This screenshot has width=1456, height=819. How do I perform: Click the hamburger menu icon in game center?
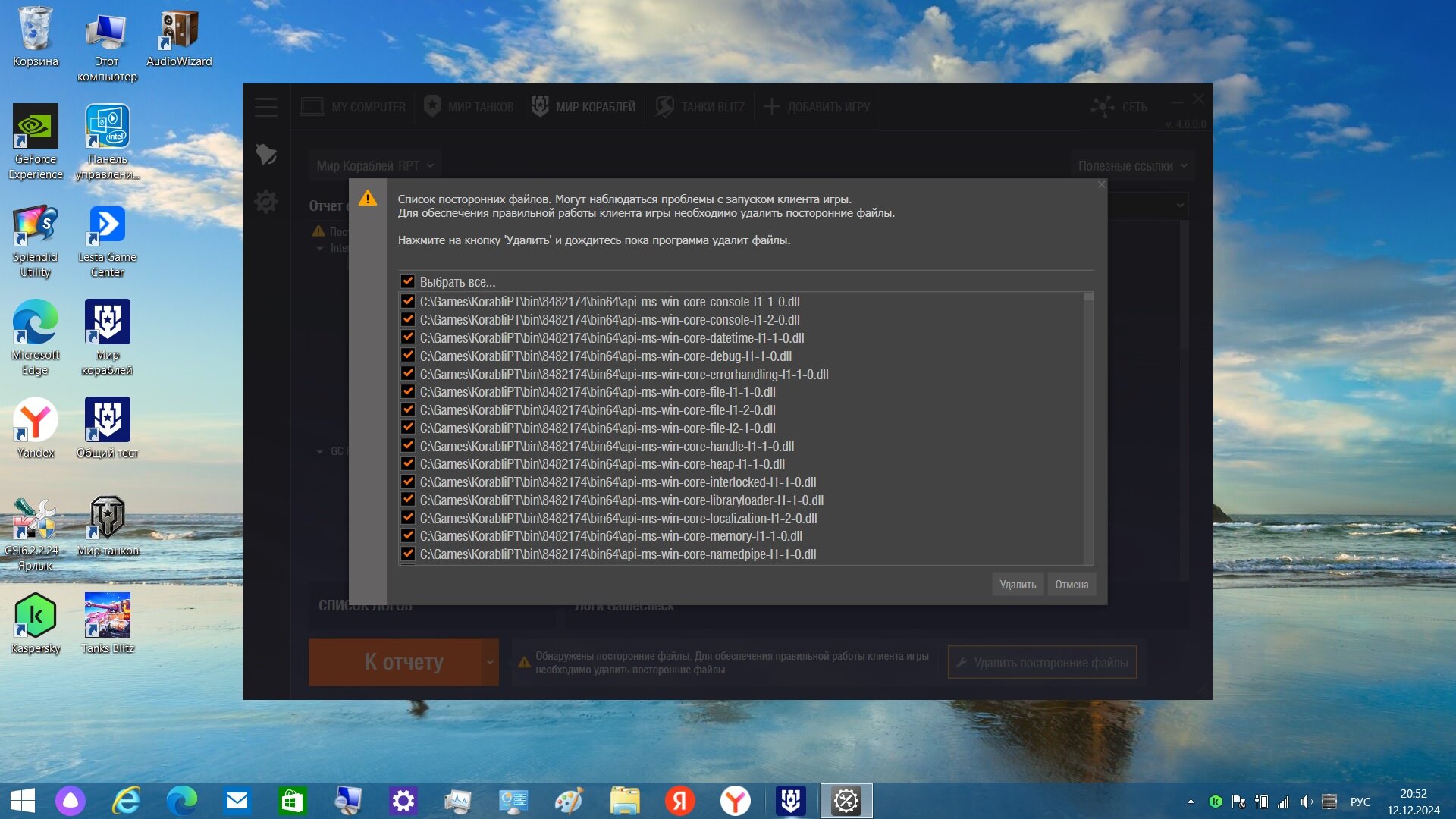coord(266,107)
